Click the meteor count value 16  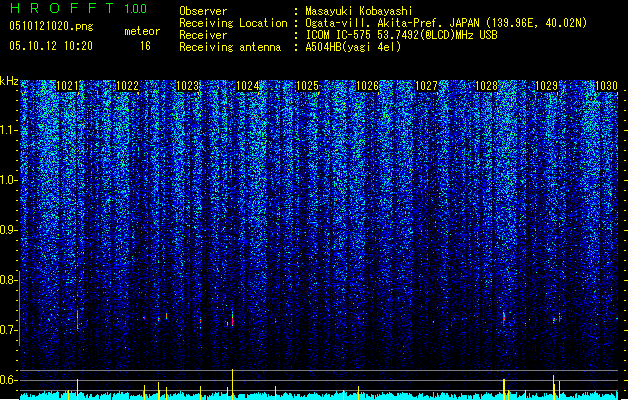(x=145, y=46)
